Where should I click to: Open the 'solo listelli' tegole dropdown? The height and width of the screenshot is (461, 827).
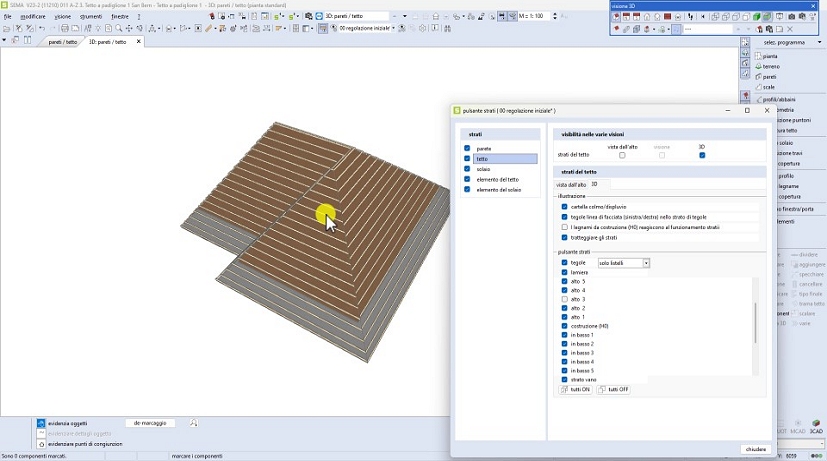[x=645, y=263]
